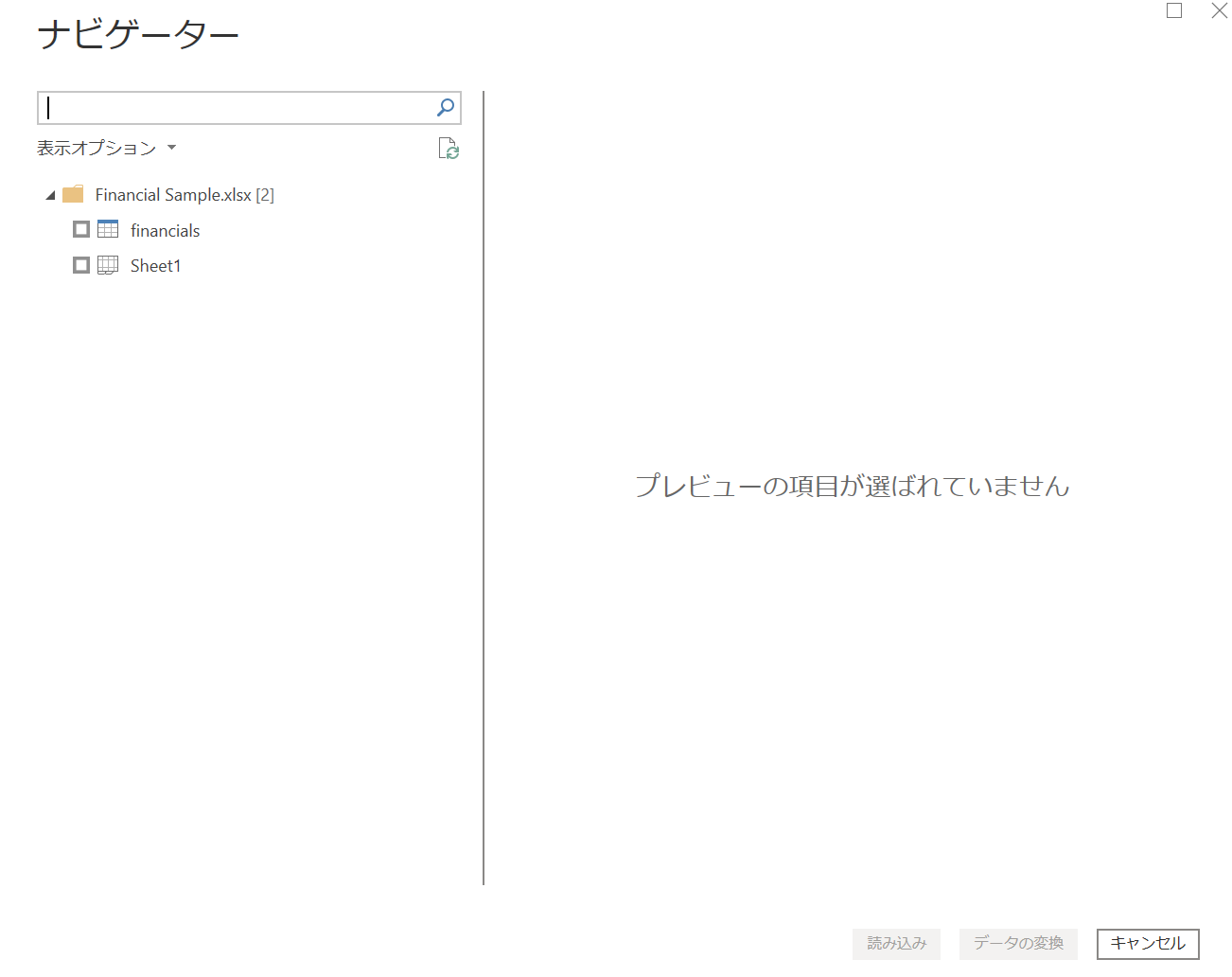Click the ナビゲーター dialog title
The width and height of the screenshot is (1232, 977).
136,35
